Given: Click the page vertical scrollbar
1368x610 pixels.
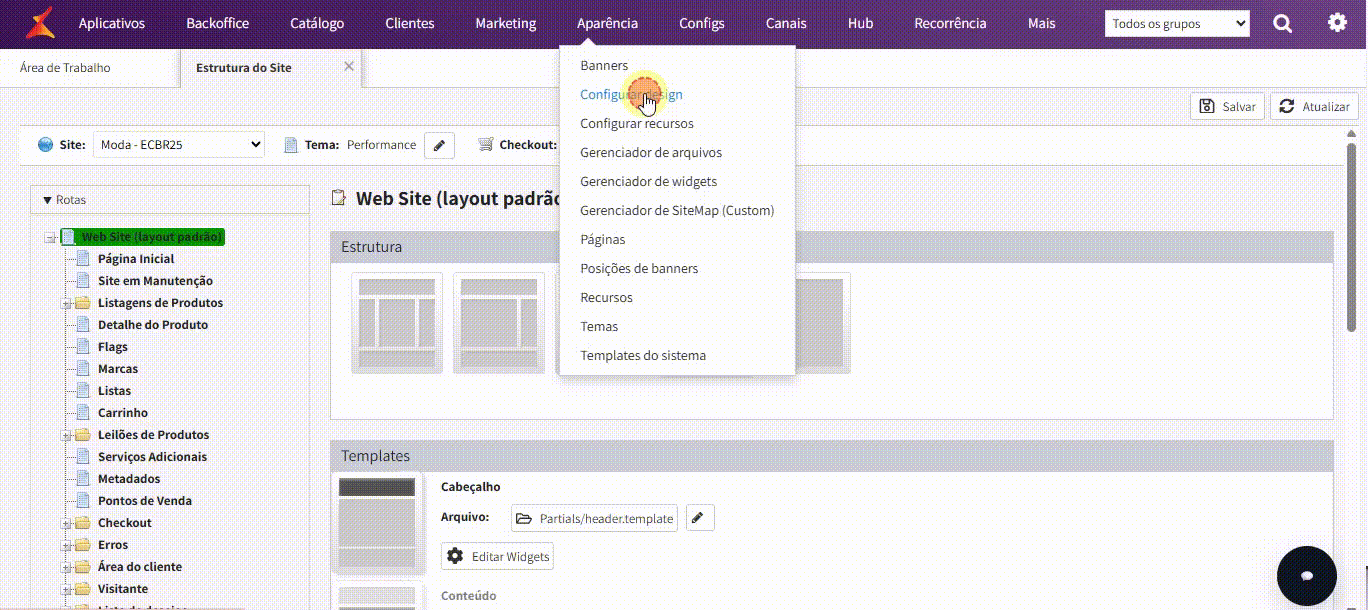Looking at the screenshot, I should coord(1351,237).
